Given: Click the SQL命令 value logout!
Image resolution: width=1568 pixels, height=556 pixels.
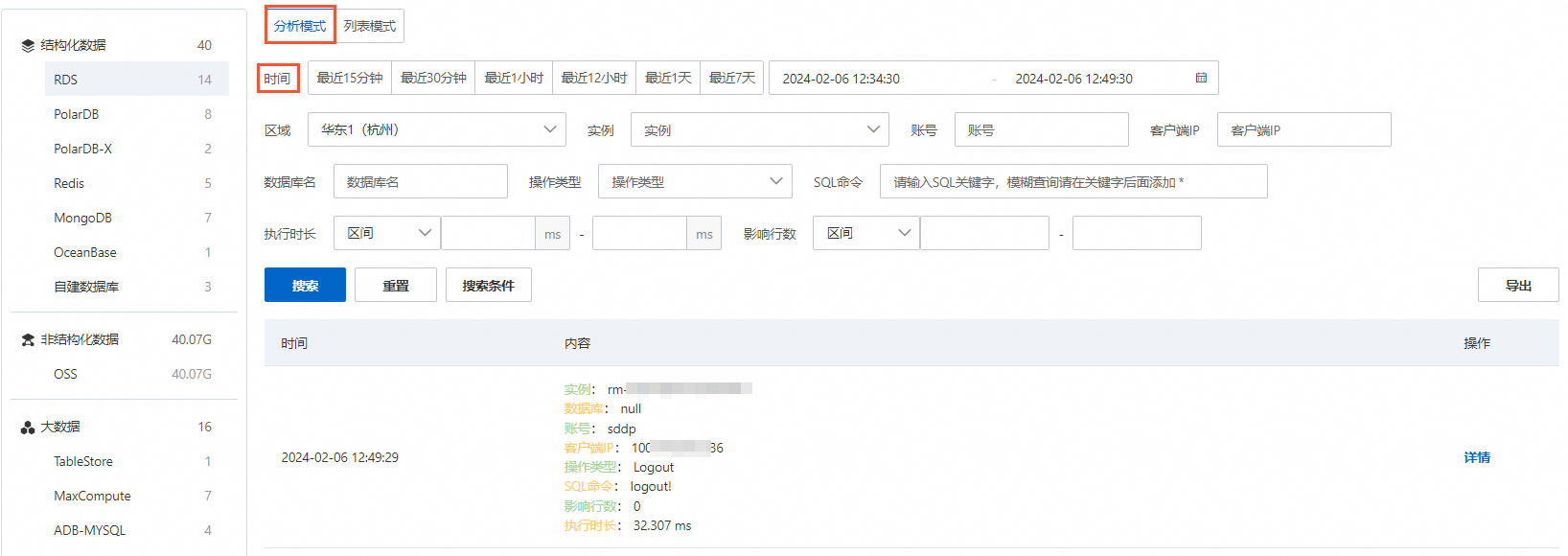Looking at the screenshot, I should (x=651, y=487).
